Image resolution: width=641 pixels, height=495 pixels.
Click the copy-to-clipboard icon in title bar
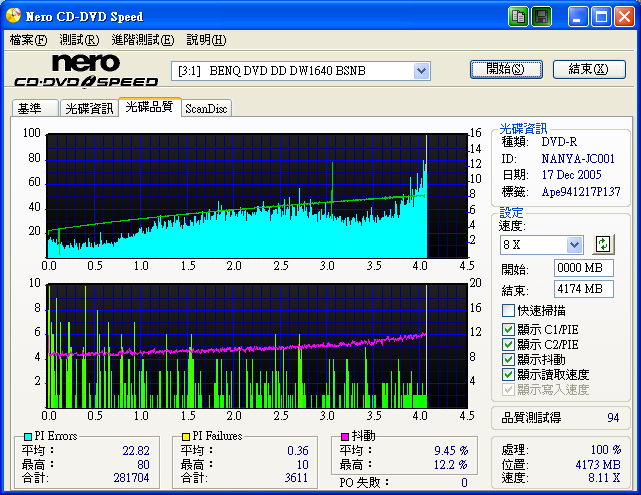coord(518,17)
